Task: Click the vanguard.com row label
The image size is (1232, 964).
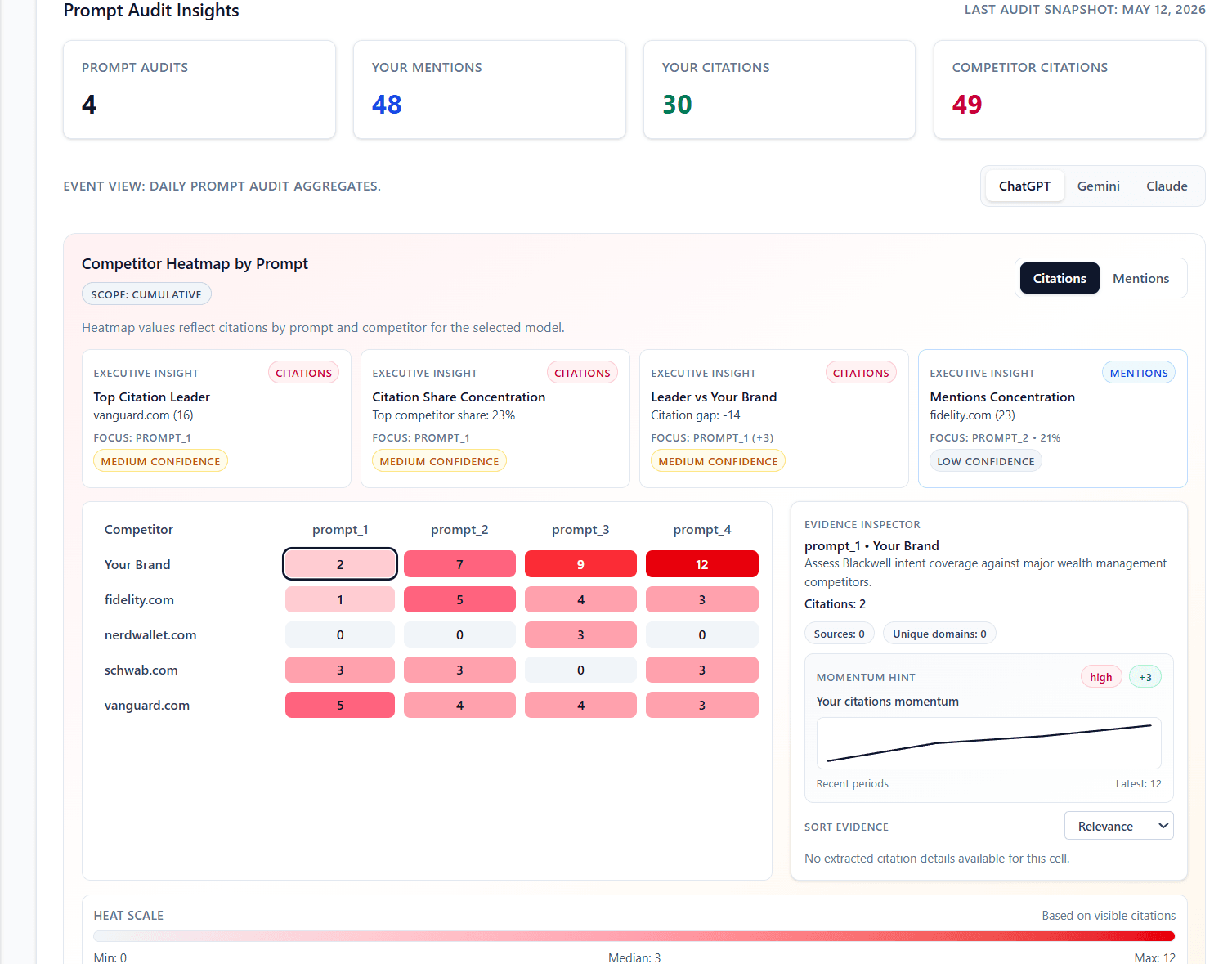Action: pos(147,705)
